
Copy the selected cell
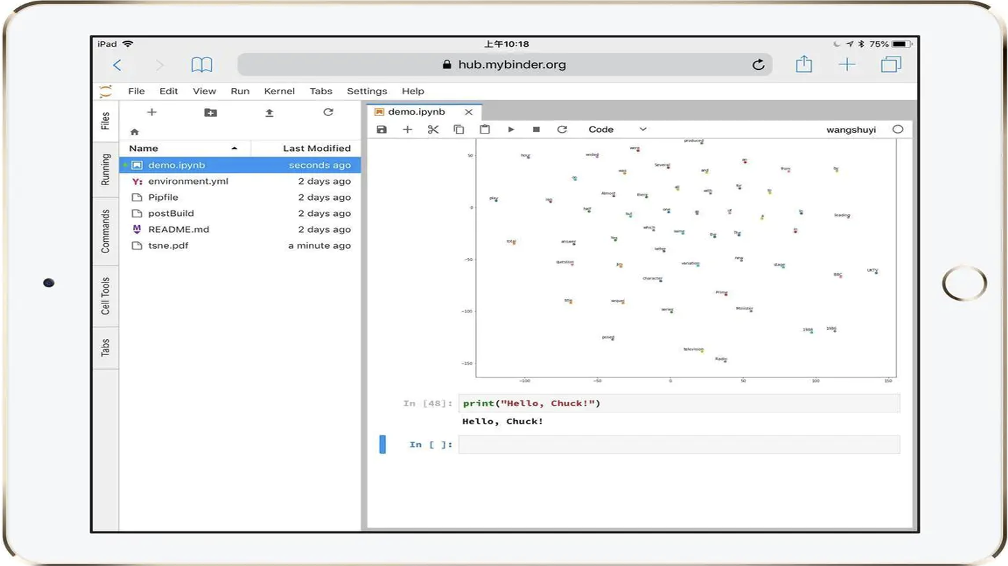pyautogui.click(x=459, y=129)
